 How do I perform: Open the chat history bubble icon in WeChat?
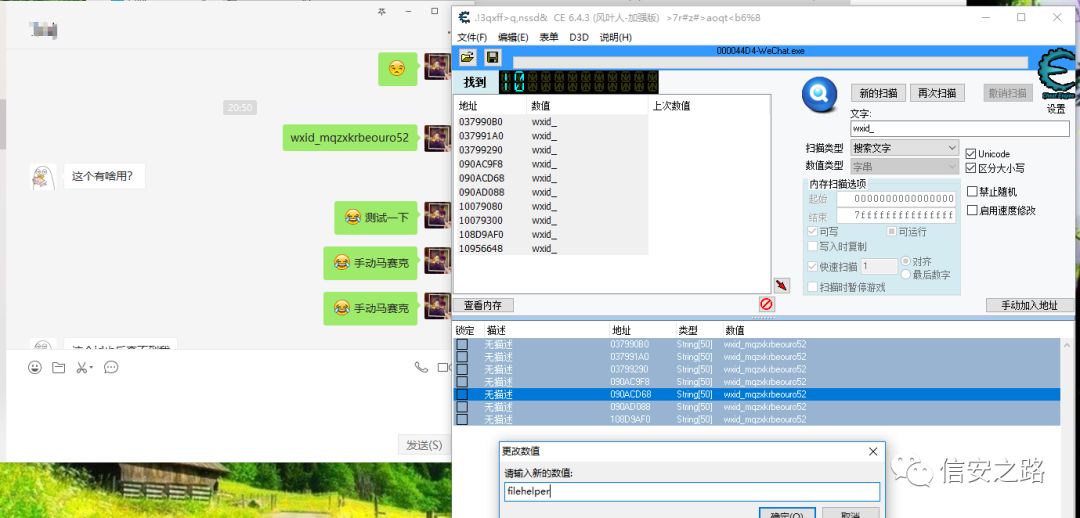tap(111, 367)
